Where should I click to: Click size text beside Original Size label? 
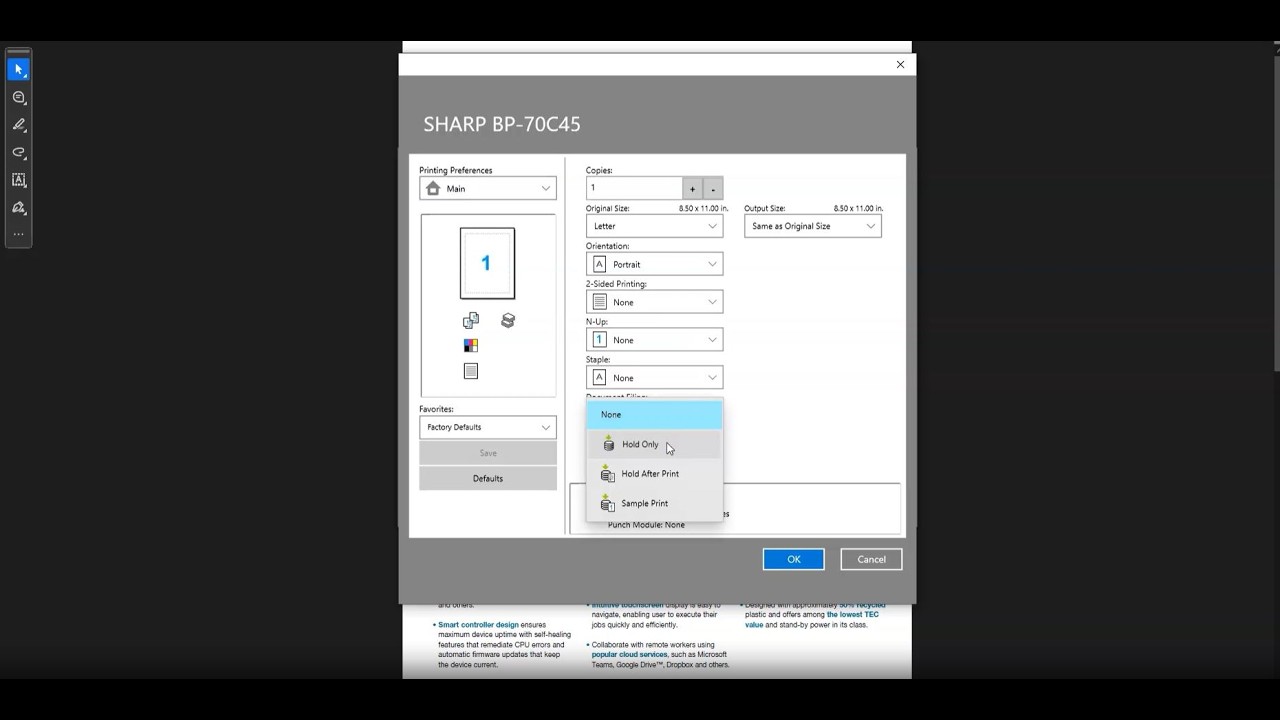coord(704,208)
